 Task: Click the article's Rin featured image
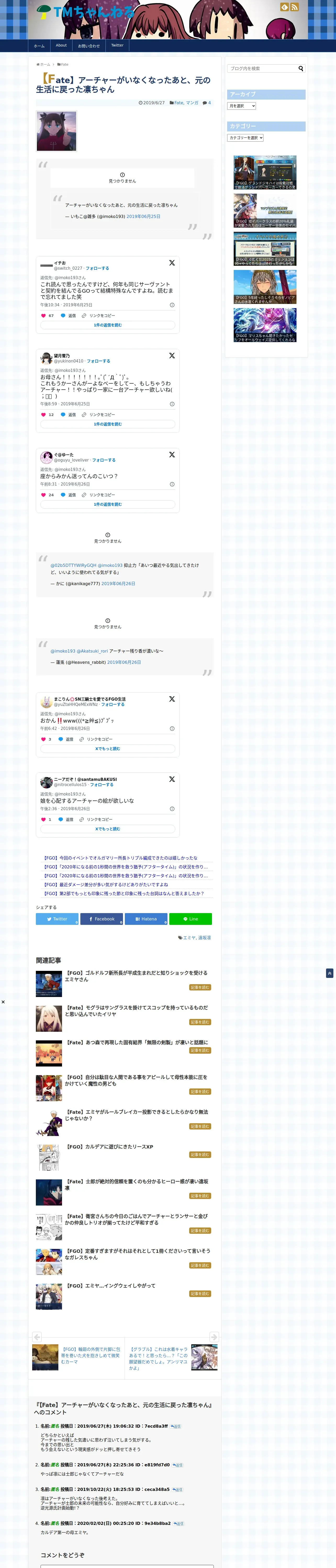[x=57, y=131]
